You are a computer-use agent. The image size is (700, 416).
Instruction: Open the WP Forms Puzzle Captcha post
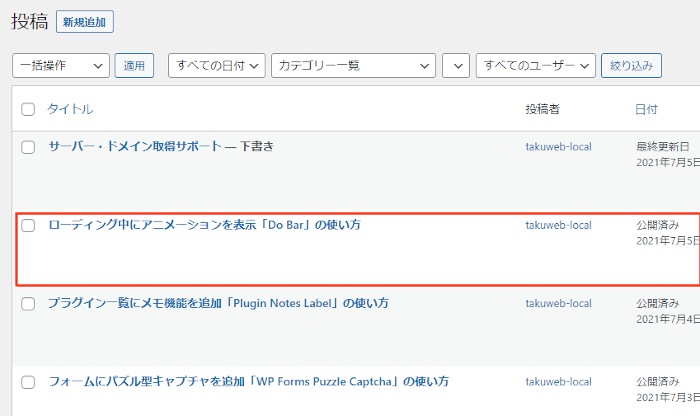click(x=249, y=382)
